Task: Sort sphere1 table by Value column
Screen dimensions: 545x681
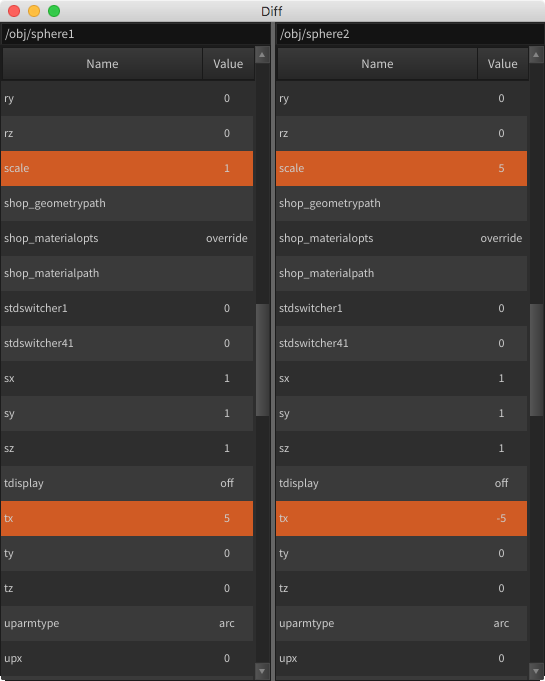Action: tap(228, 64)
